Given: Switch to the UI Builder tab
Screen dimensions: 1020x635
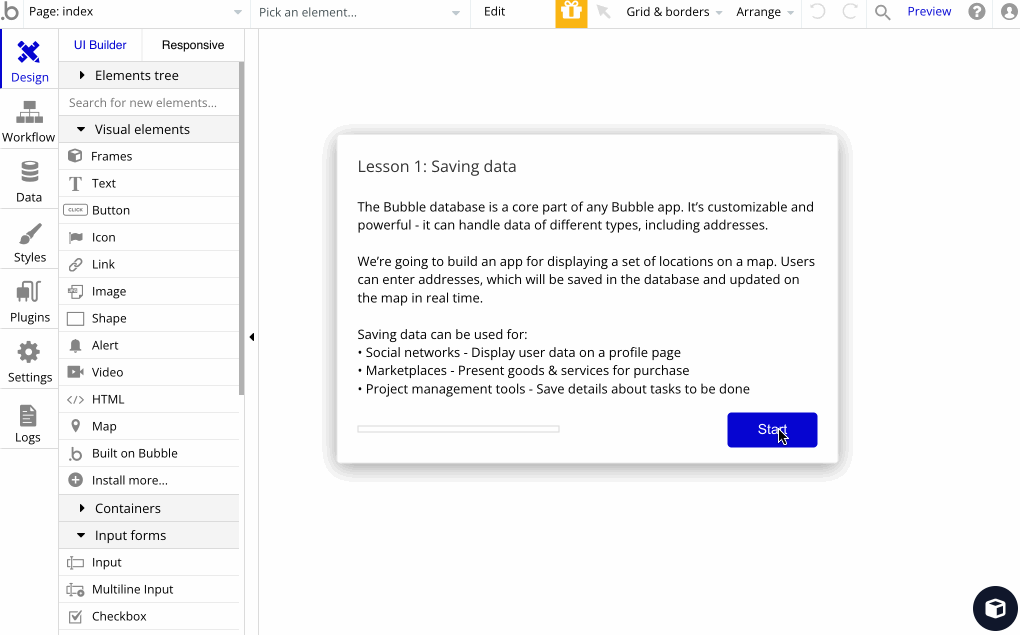Looking at the screenshot, I should point(100,45).
